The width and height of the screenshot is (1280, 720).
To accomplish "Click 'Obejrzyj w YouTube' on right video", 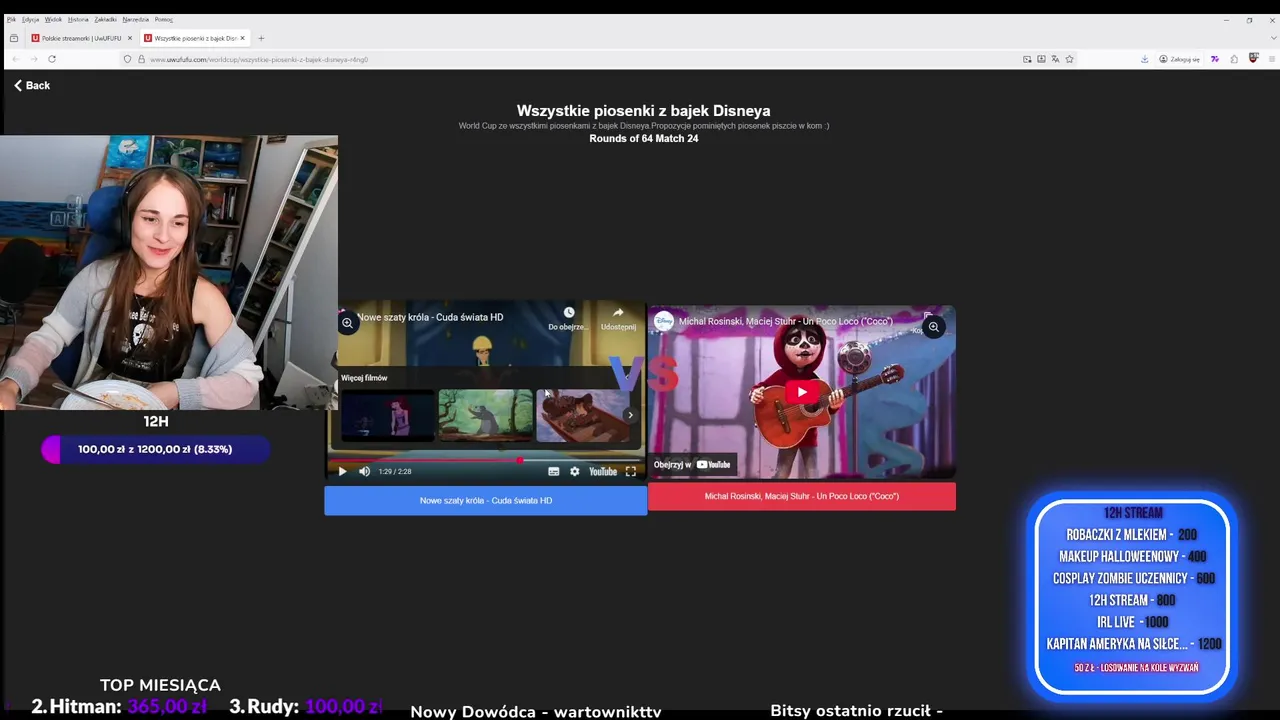I will [x=692, y=464].
